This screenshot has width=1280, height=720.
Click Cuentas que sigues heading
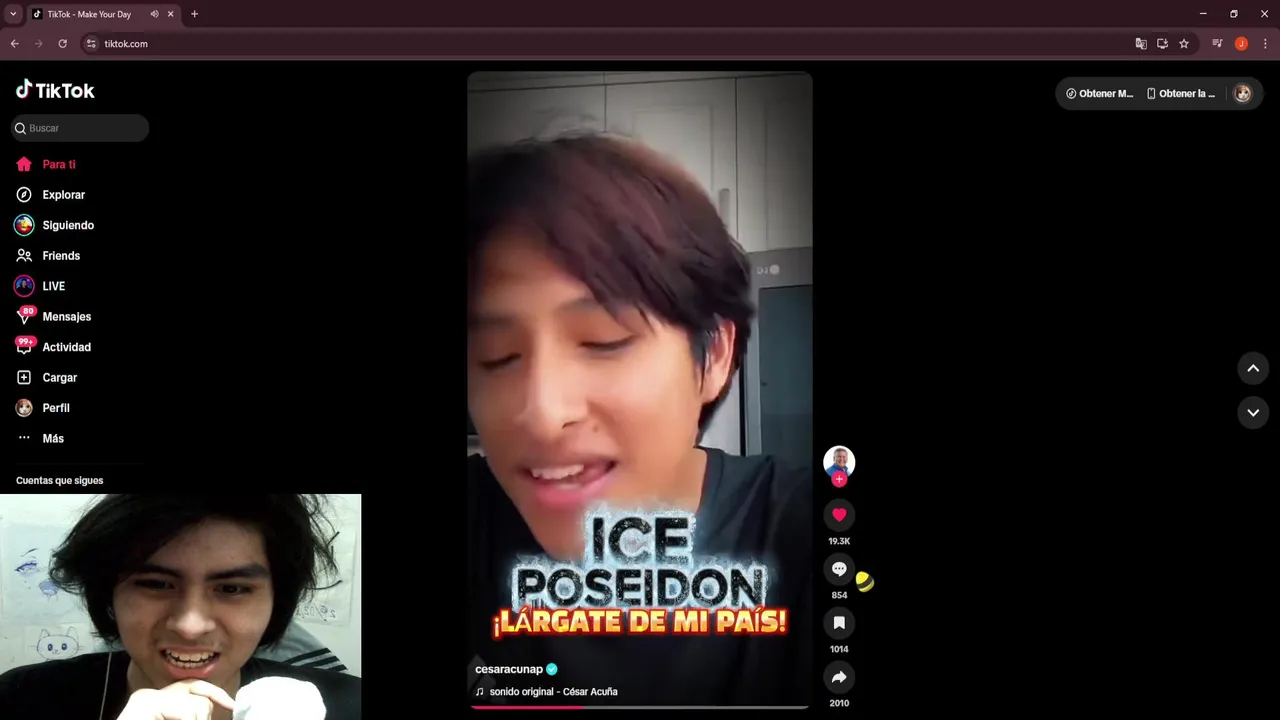tap(59, 480)
